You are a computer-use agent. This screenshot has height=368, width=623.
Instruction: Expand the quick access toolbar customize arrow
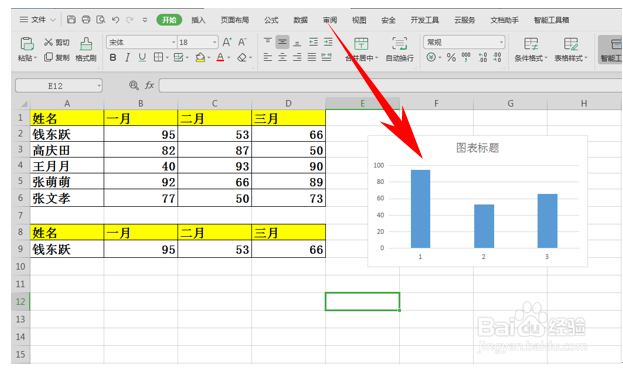[x=145, y=19]
